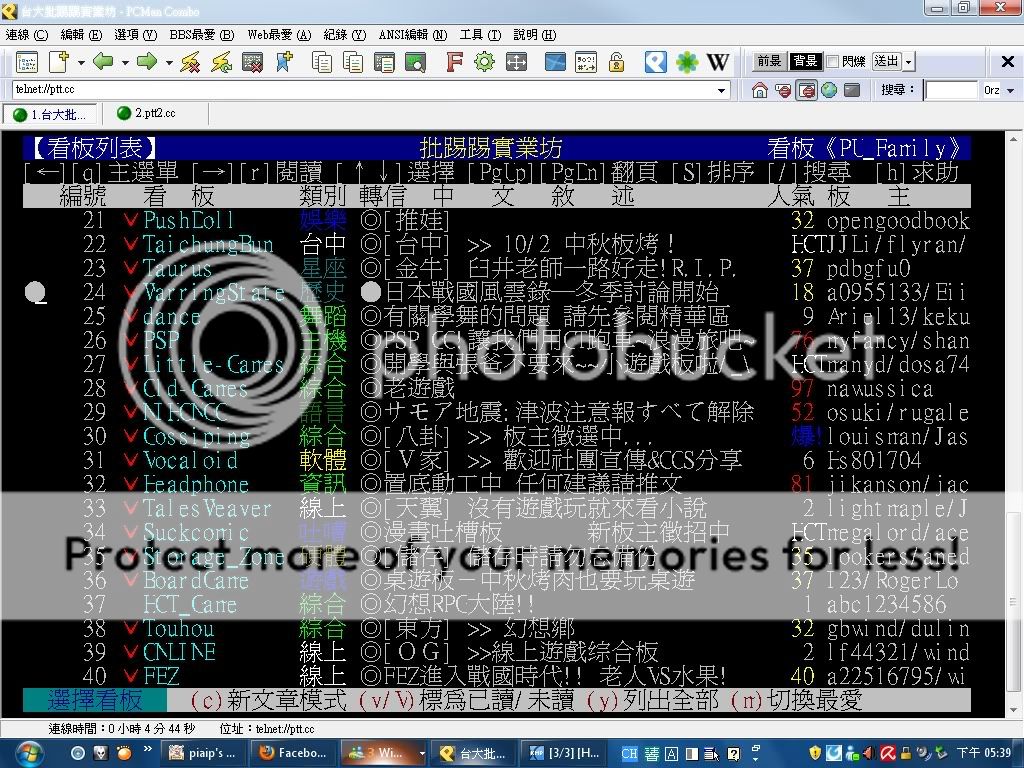Click the add bookmark star icon
The height and width of the screenshot is (768, 1024).
tap(284, 62)
